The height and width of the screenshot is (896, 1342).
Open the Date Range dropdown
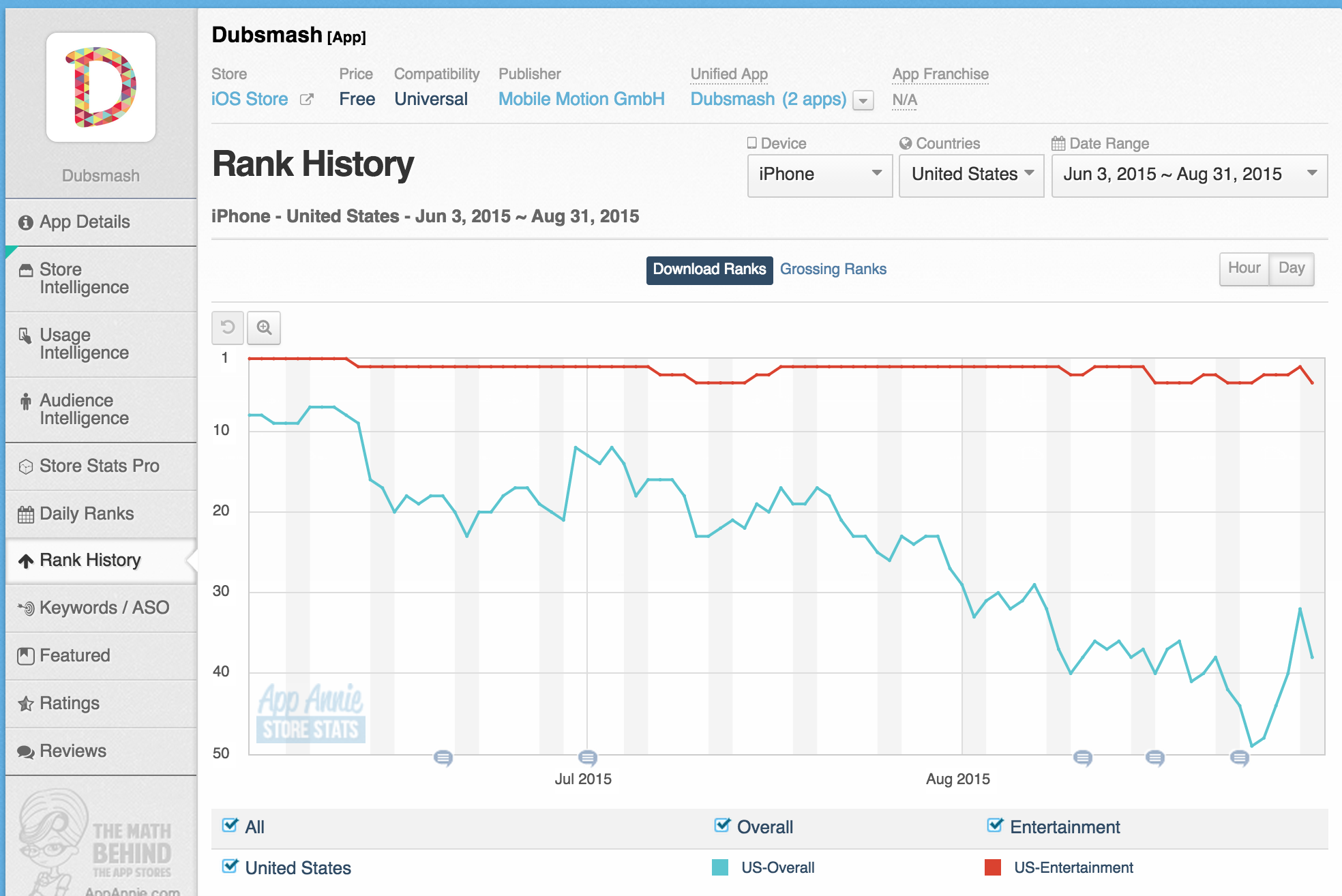(x=1189, y=175)
